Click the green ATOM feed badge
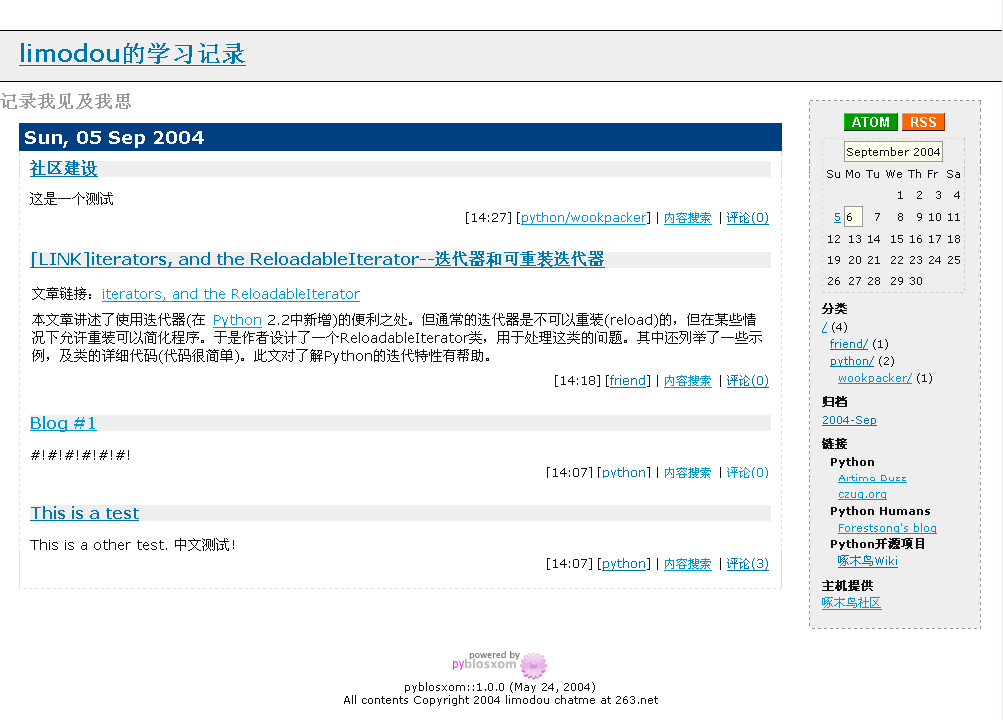 point(870,122)
